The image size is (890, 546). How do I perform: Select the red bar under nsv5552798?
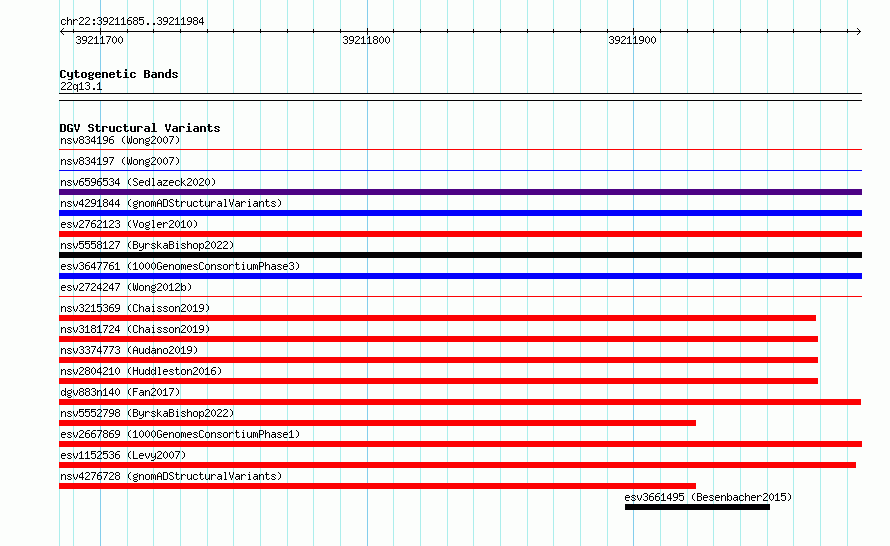(377, 423)
